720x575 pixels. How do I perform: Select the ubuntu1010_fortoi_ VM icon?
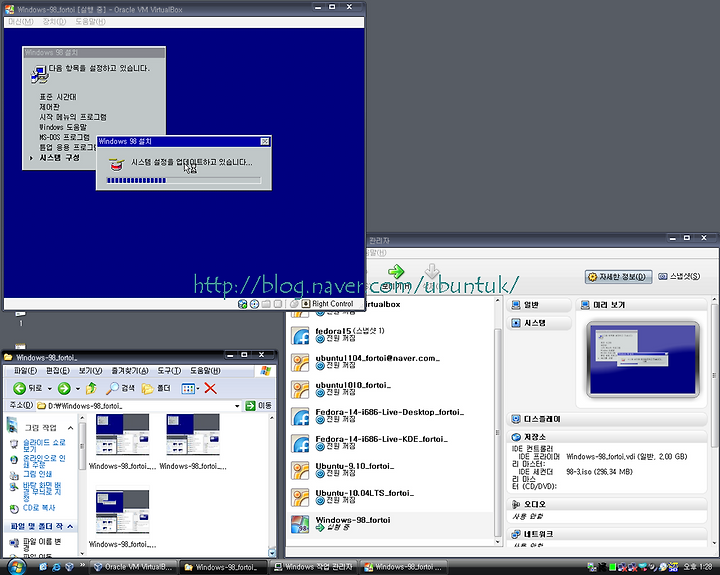(301, 389)
